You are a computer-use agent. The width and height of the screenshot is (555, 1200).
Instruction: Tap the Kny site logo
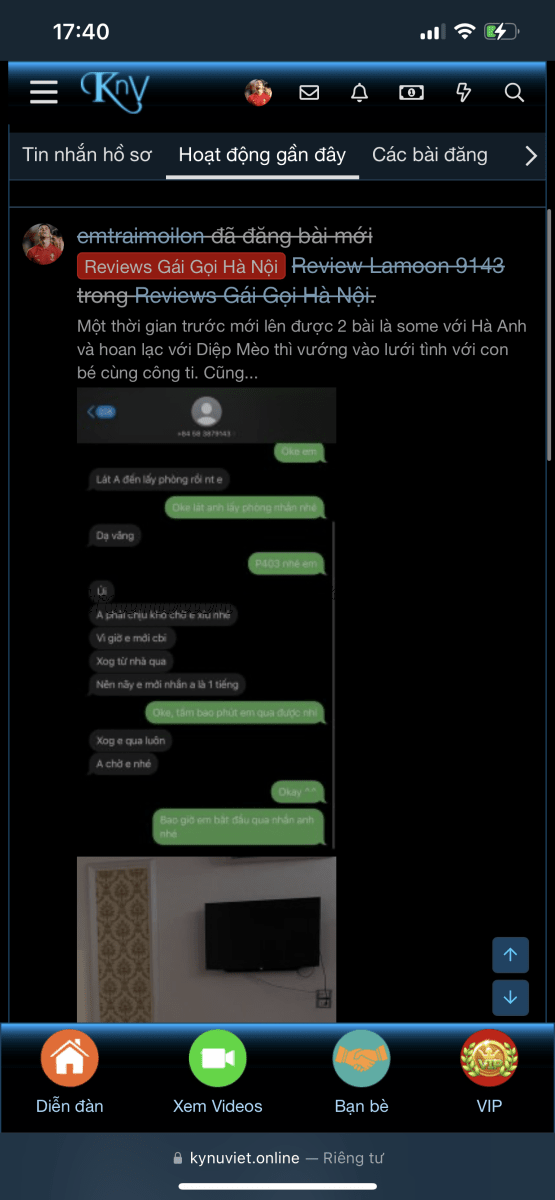click(114, 91)
